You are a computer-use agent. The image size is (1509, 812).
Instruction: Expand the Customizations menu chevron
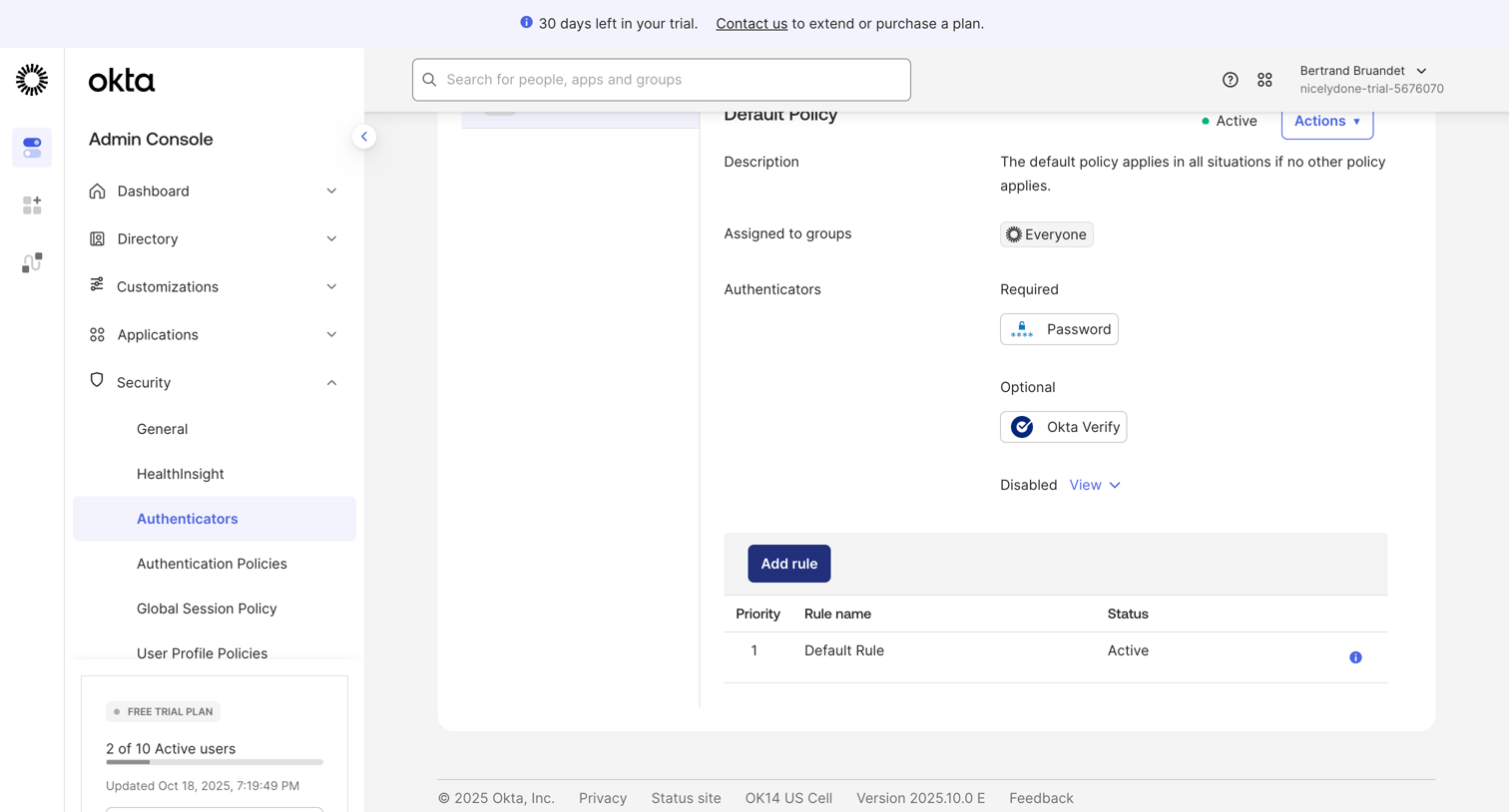(x=331, y=286)
